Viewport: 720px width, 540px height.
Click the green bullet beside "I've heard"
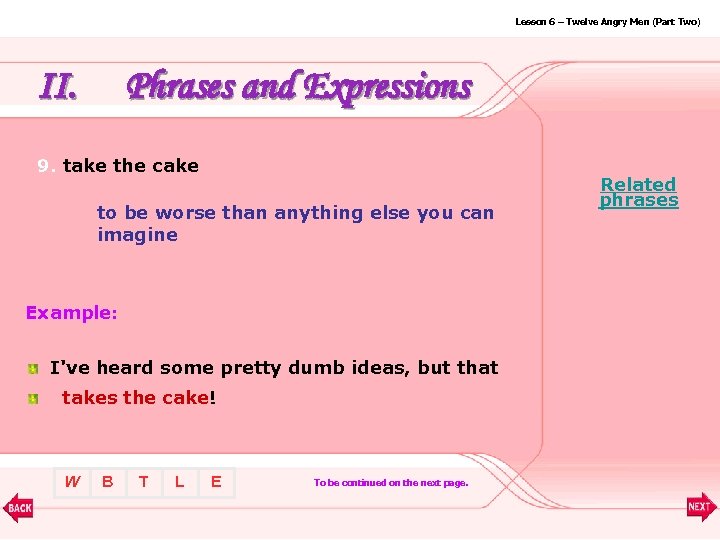click(33, 369)
